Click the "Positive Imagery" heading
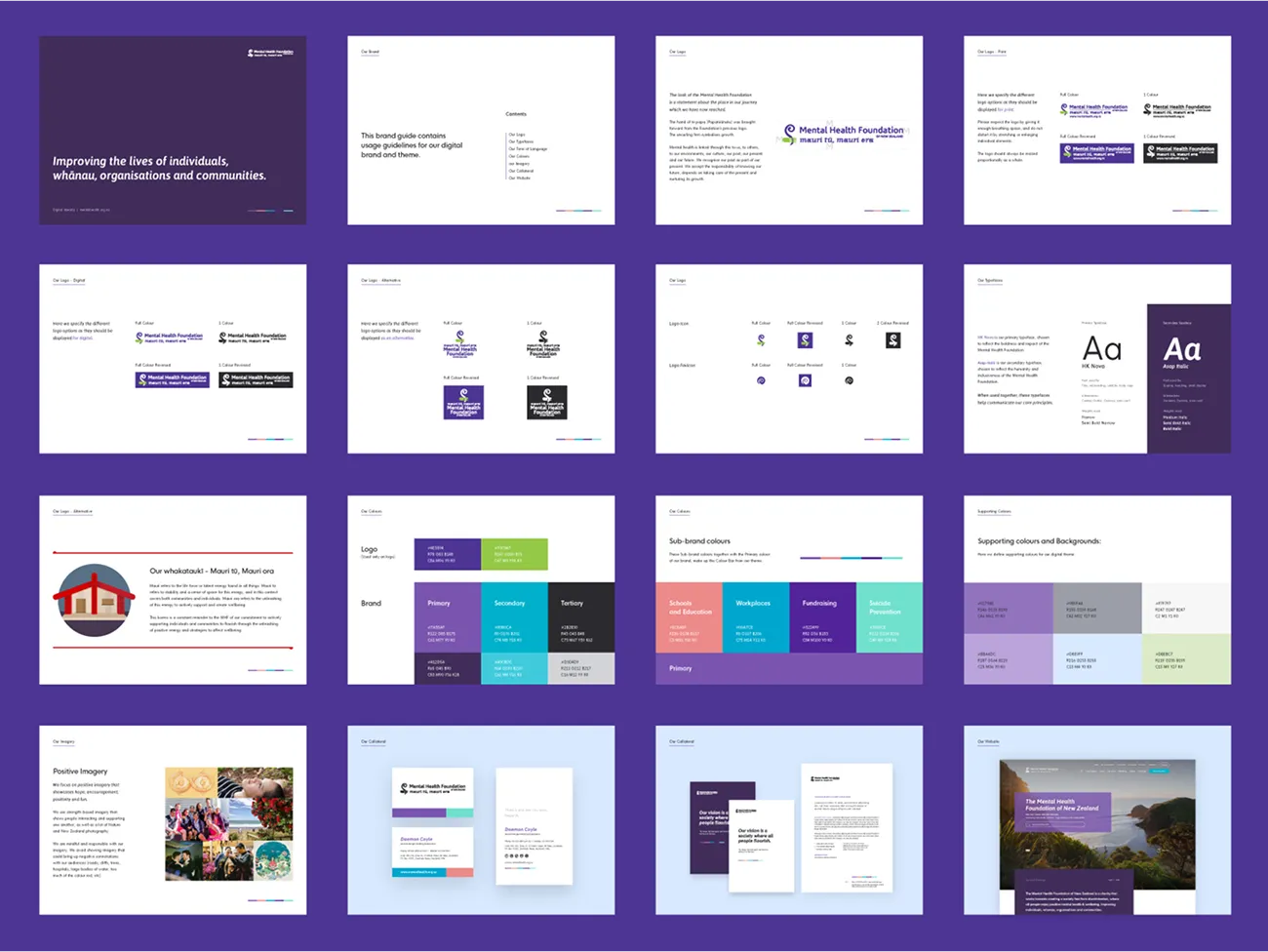1268x952 pixels. click(80, 771)
